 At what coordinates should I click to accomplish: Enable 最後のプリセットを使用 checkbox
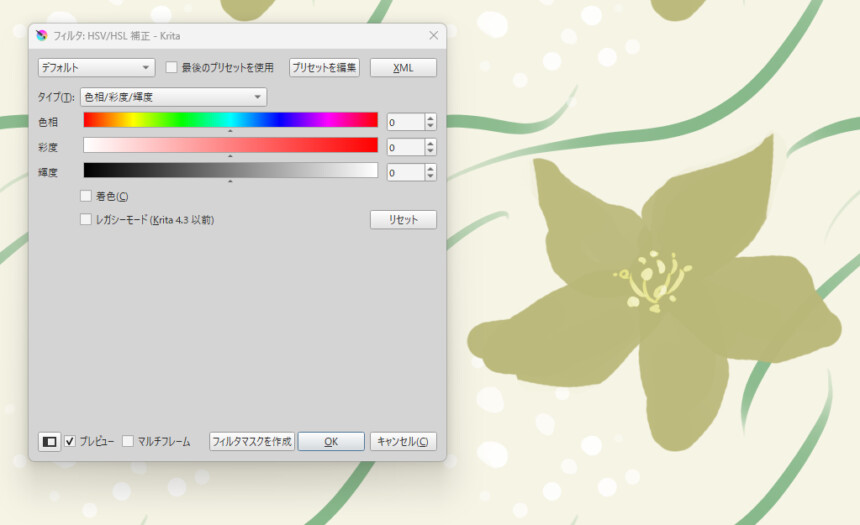[x=172, y=67]
